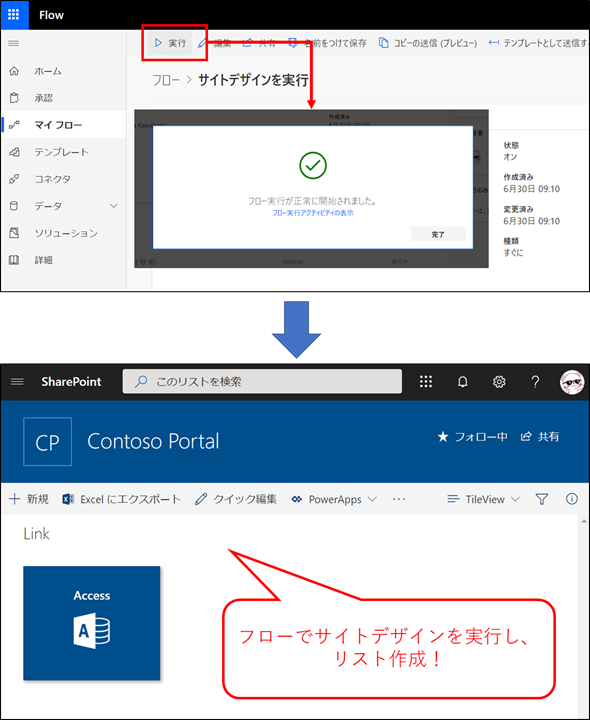This screenshot has width=590, height=720.
Task: Click the 詳細 book icon
Action: [14, 260]
